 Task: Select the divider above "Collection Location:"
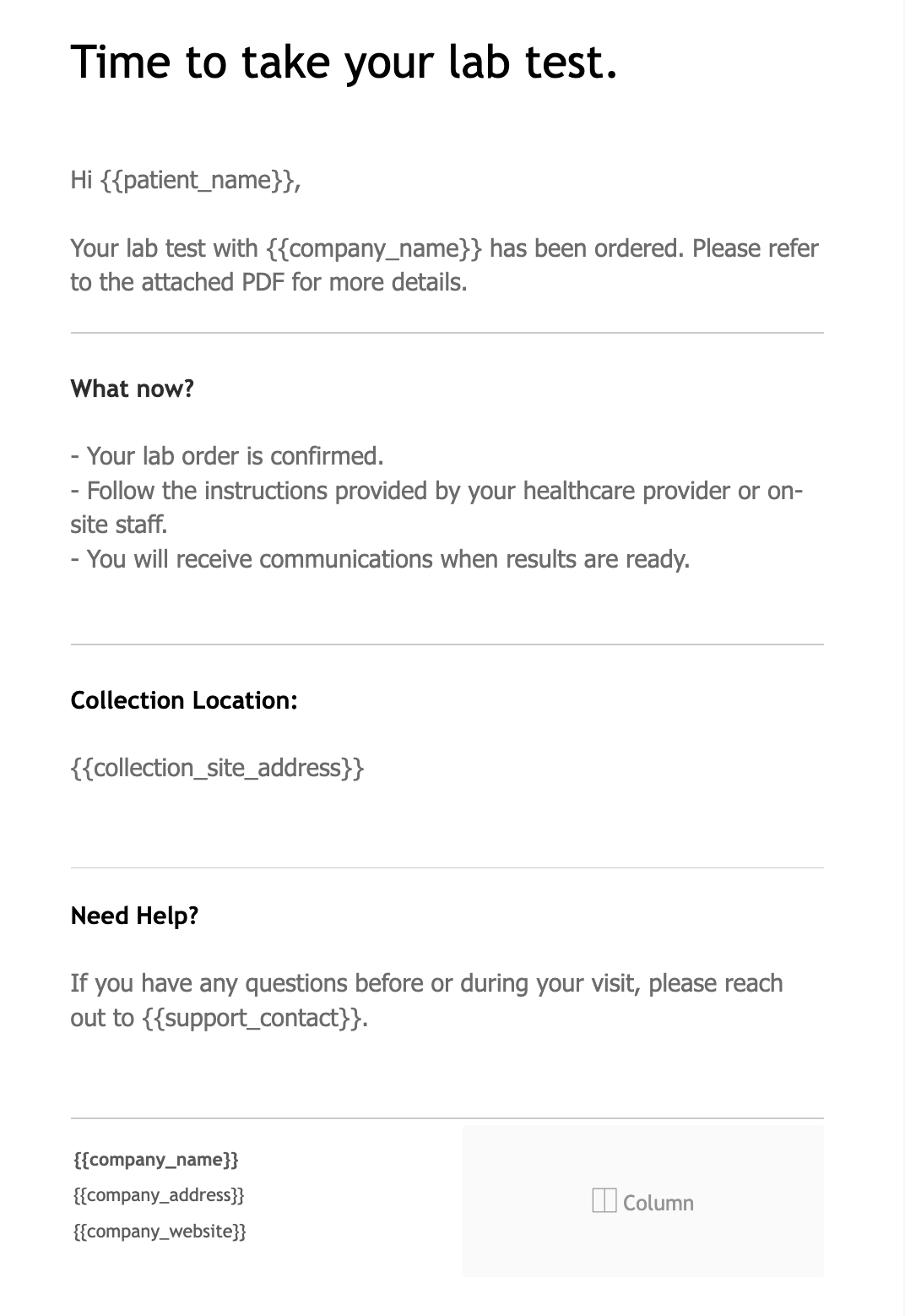tap(447, 644)
